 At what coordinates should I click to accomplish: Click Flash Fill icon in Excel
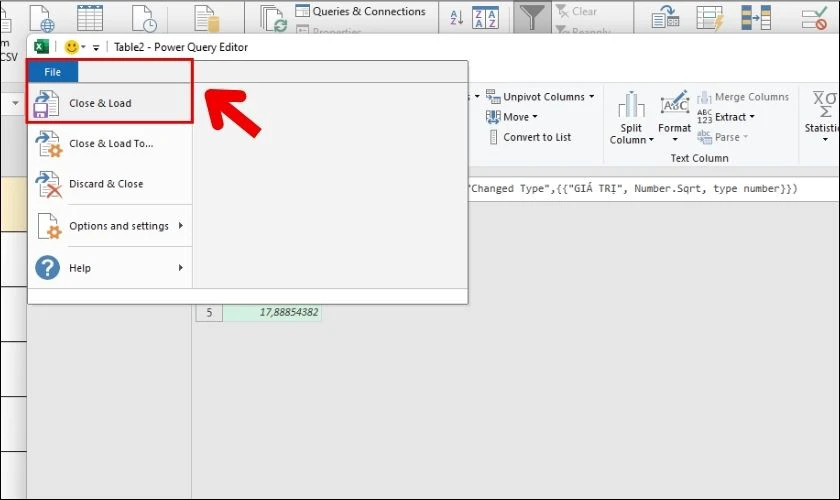click(710, 18)
